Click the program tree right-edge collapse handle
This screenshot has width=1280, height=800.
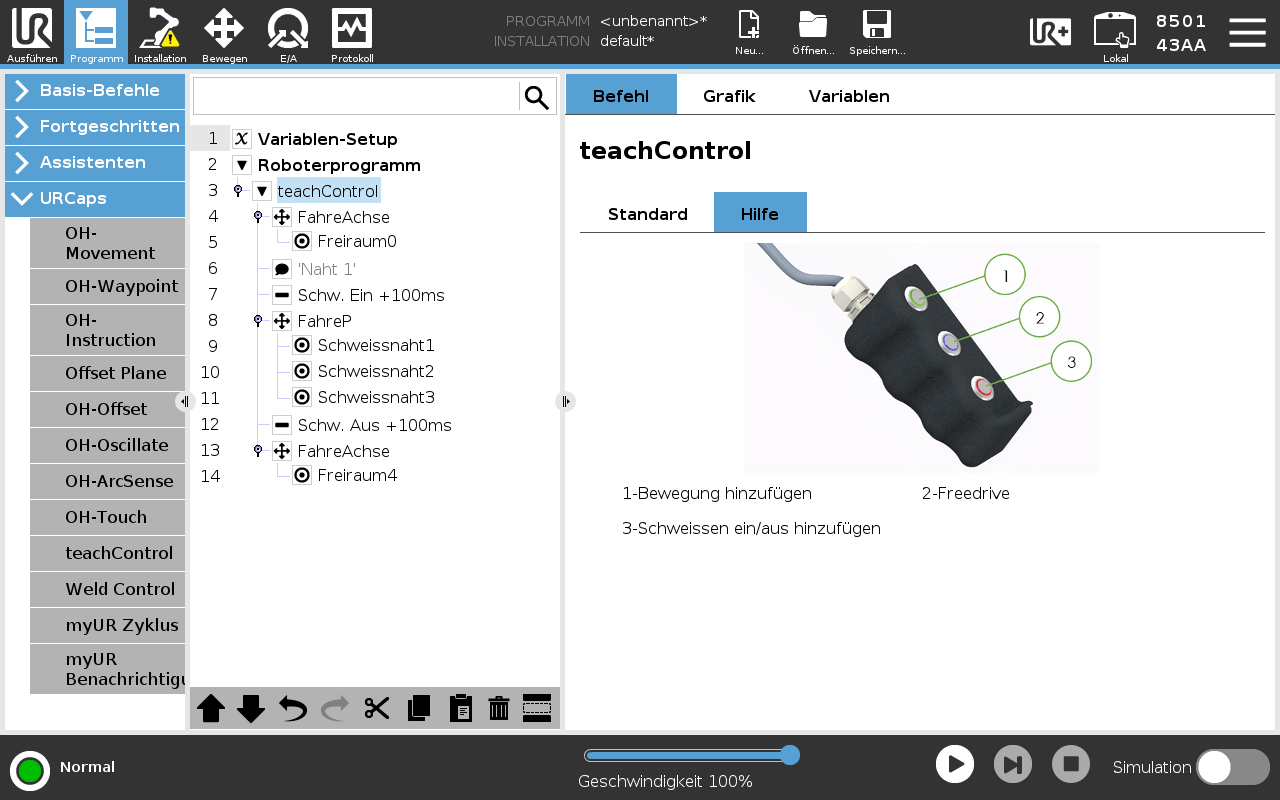point(565,401)
